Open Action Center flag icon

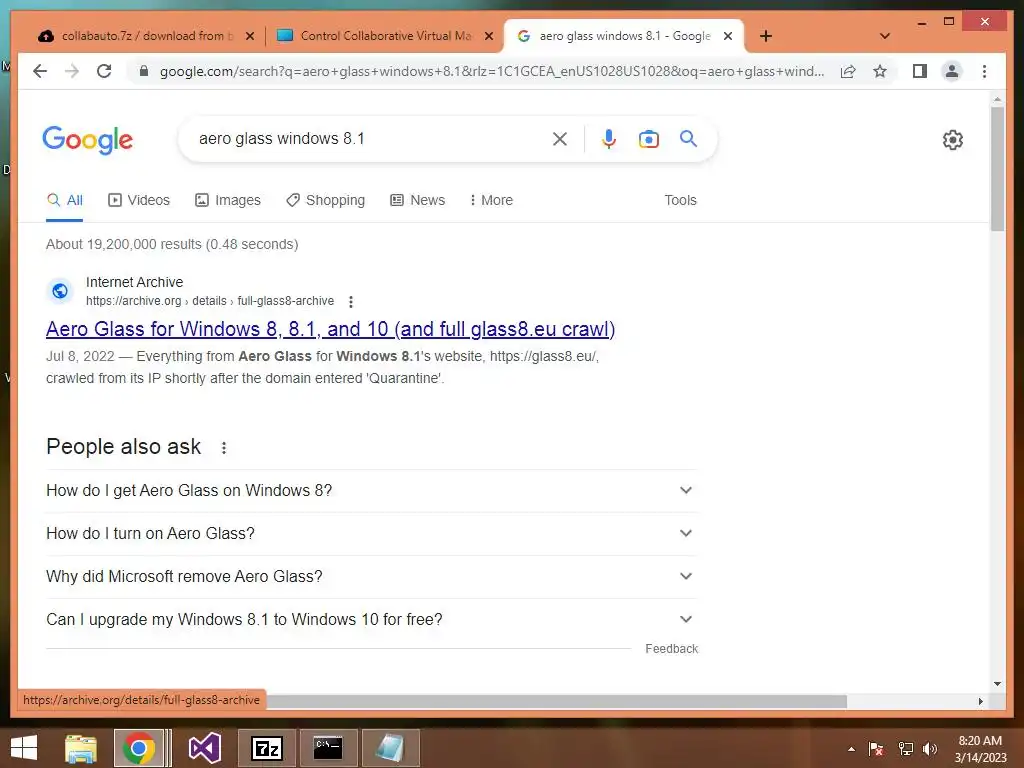tap(876, 749)
